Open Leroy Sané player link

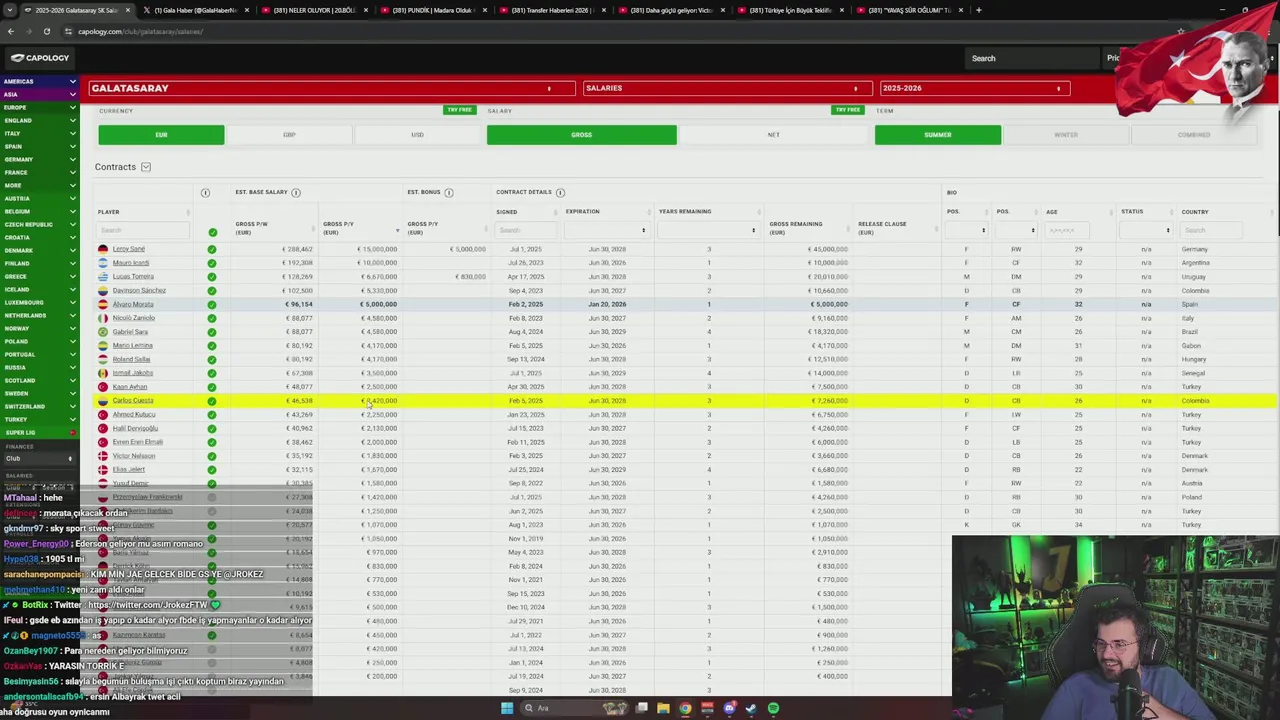click(129, 249)
